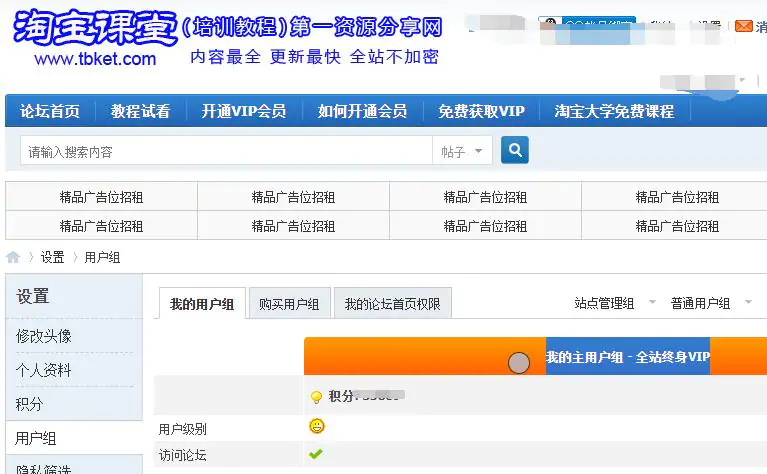Click second row fourth 精品广告位招租 ad slot

pos(677,226)
